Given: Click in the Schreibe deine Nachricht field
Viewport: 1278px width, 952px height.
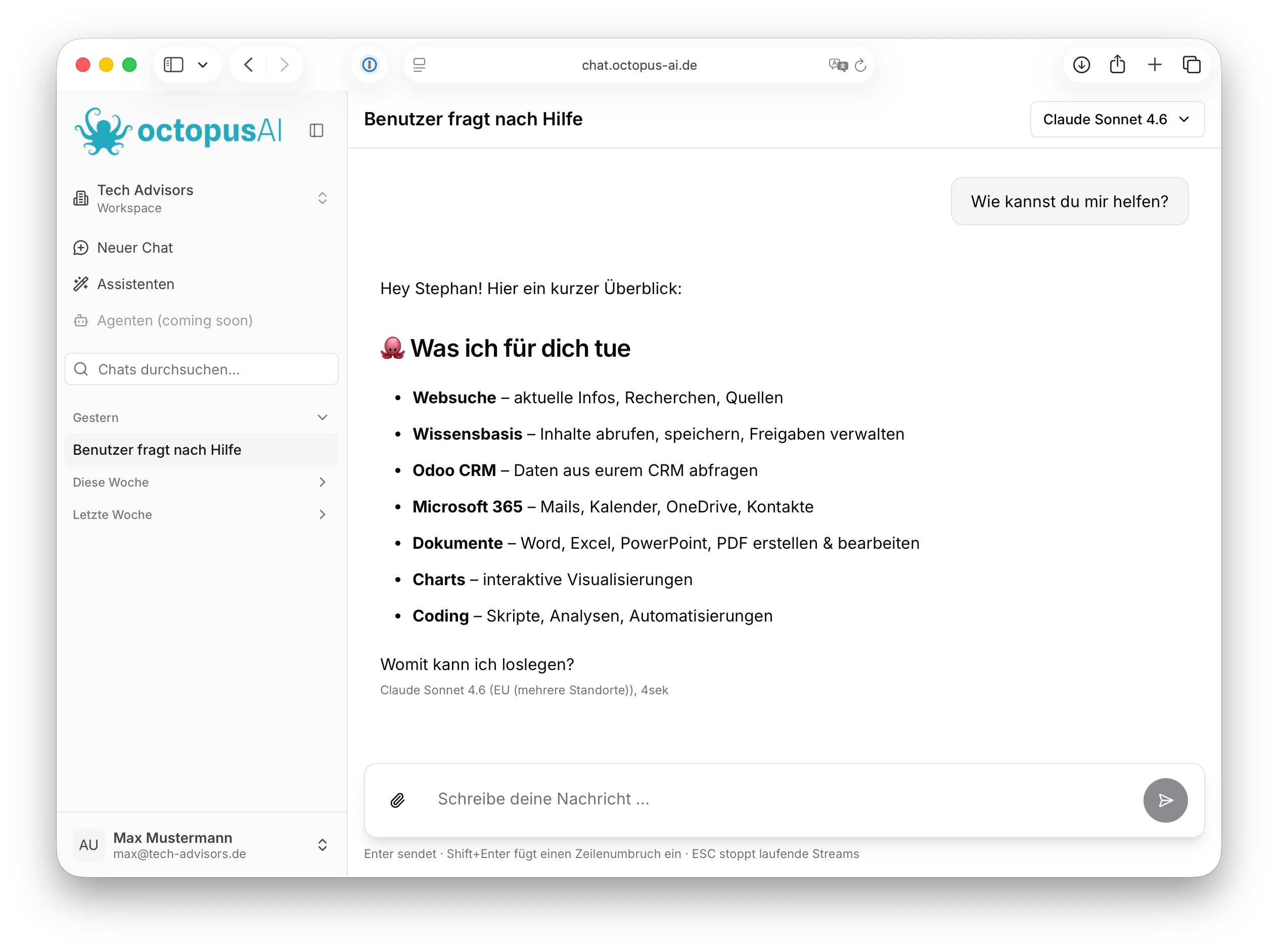Looking at the screenshot, I should click(x=692, y=800).
